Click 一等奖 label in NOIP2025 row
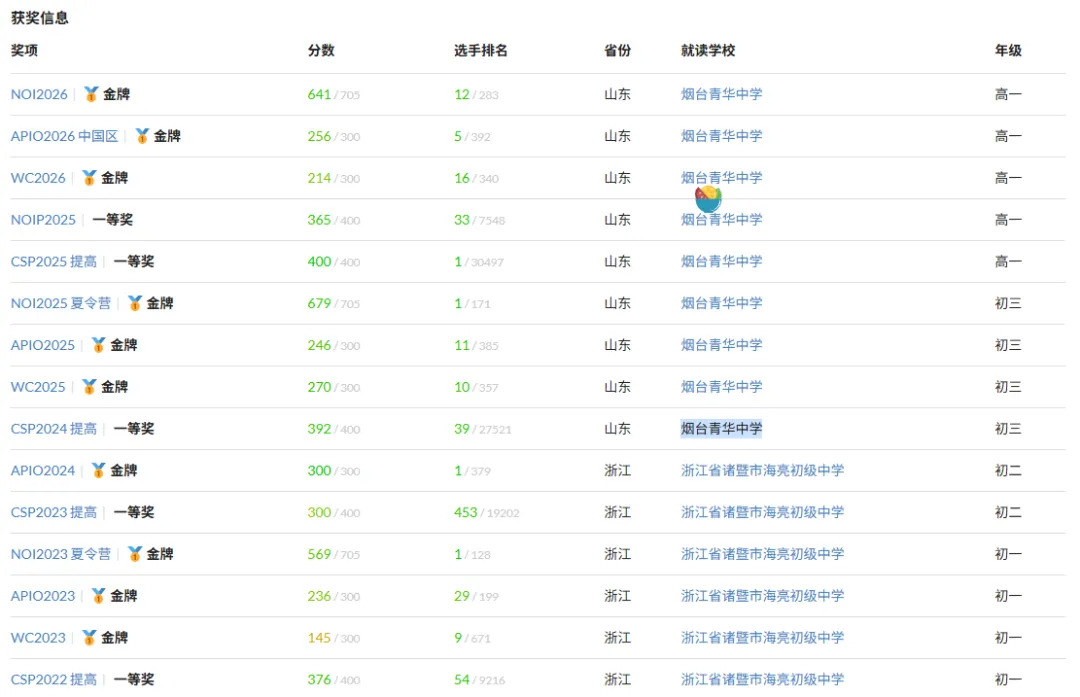The width and height of the screenshot is (1080, 697). coord(112,220)
